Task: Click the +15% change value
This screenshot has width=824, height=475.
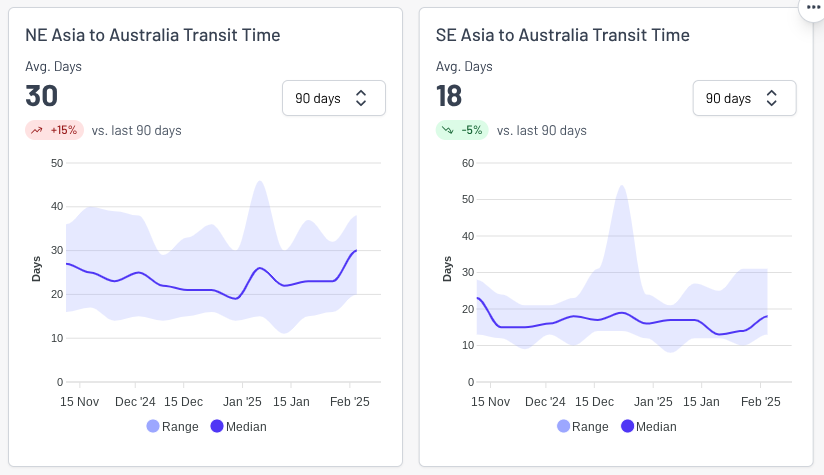Action: [x=64, y=130]
